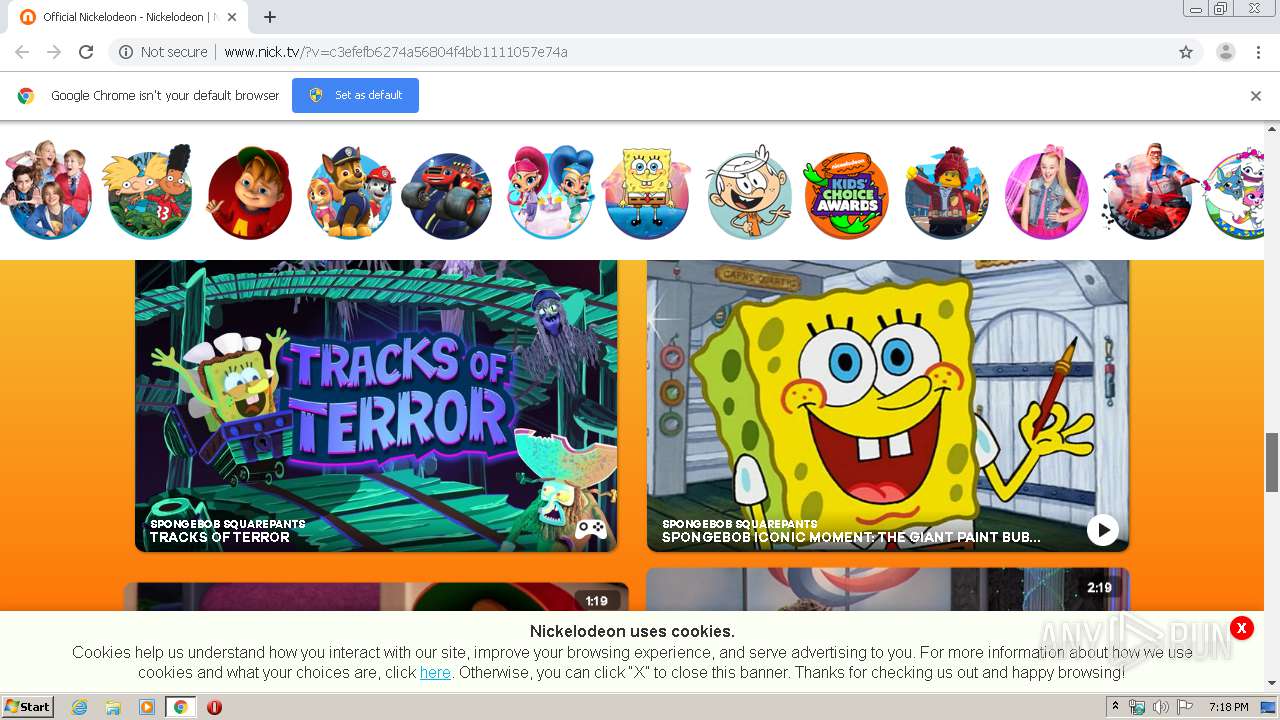Click the scrollbar down arrow
Image resolution: width=1280 pixels, height=720 pixels.
(x=1272, y=684)
